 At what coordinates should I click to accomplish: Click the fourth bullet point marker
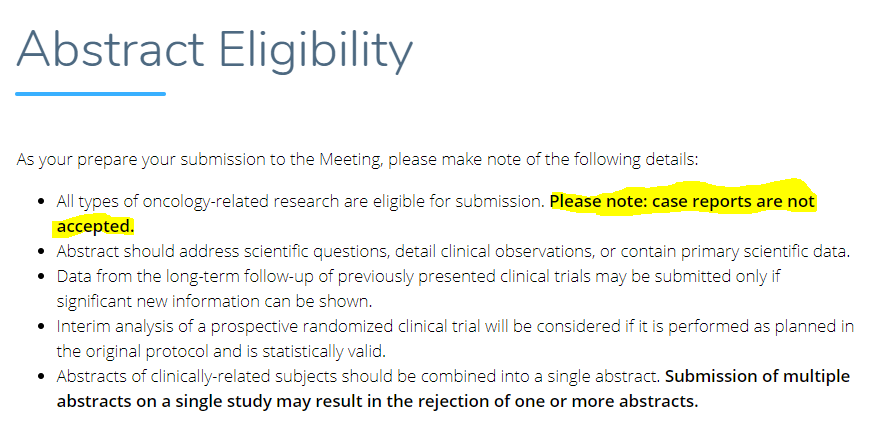(40, 326)
